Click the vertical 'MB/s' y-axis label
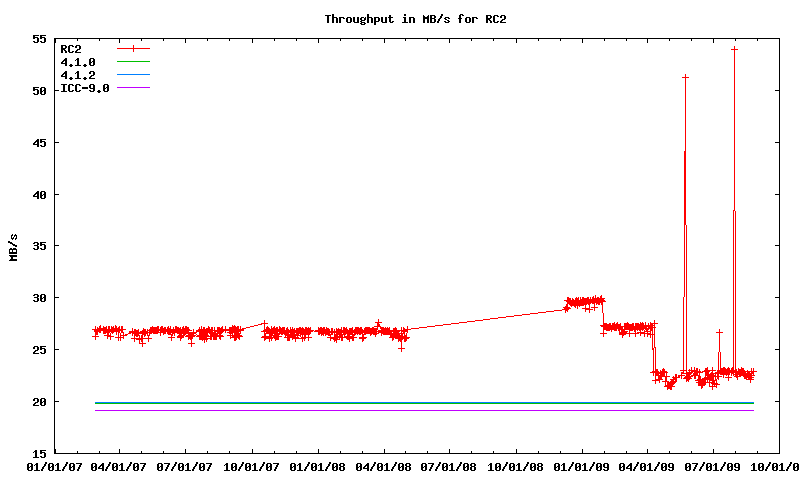The image size is (800, 480). [14, 246]
